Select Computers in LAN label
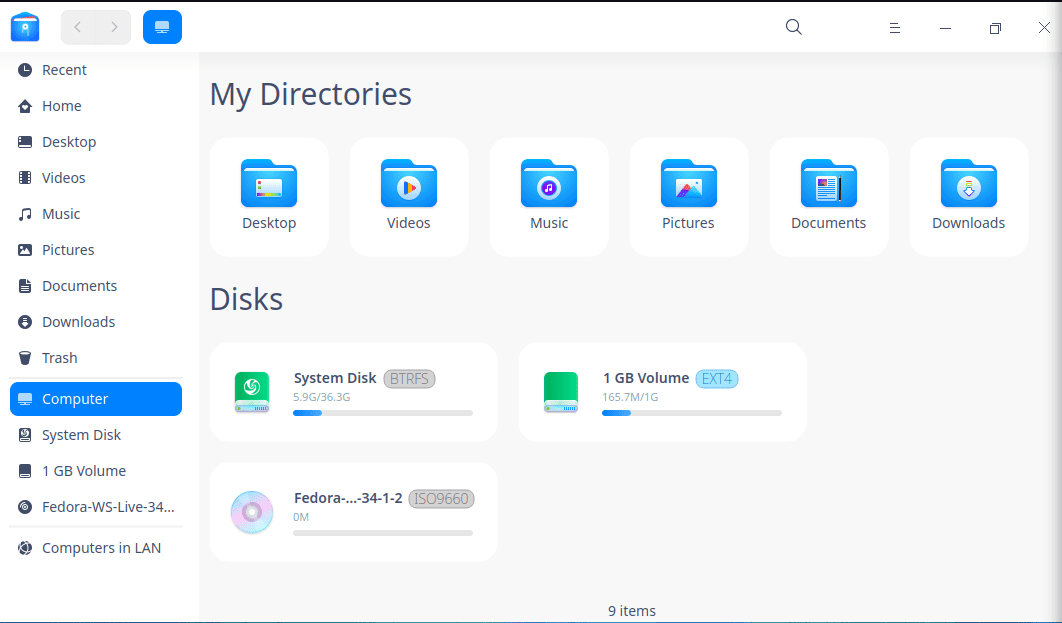The height and width of the screenshot is (623, 1062). [x=102, y=548]
